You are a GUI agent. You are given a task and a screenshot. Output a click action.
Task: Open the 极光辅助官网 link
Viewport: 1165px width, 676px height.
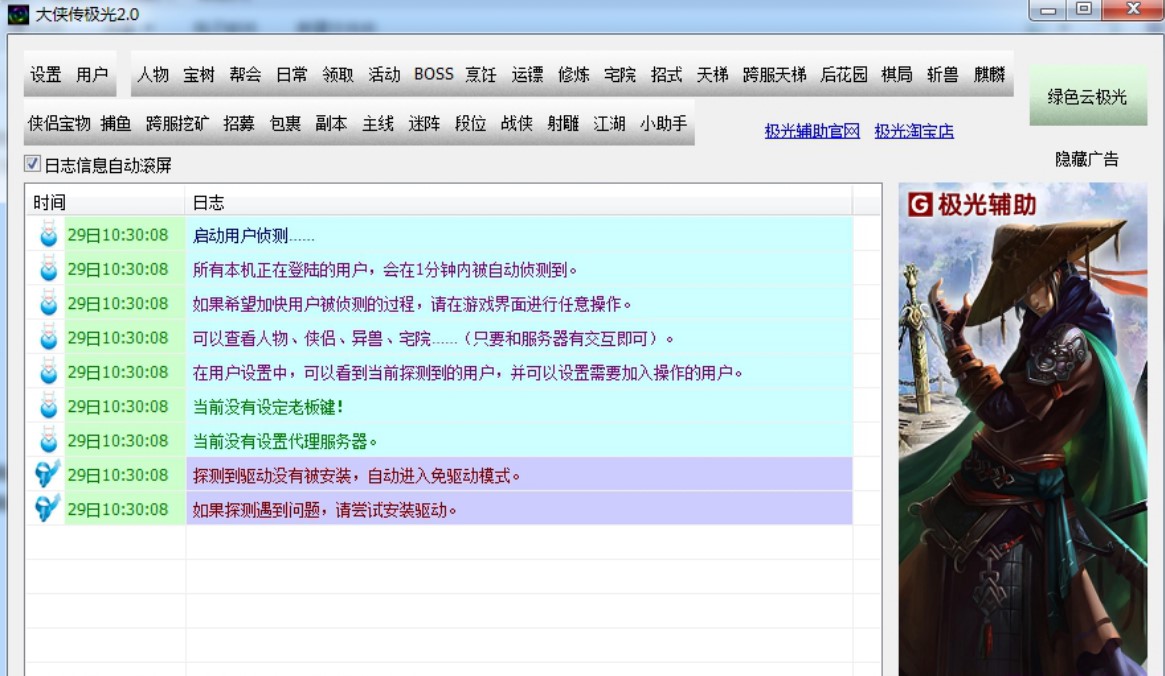point(812,131)
